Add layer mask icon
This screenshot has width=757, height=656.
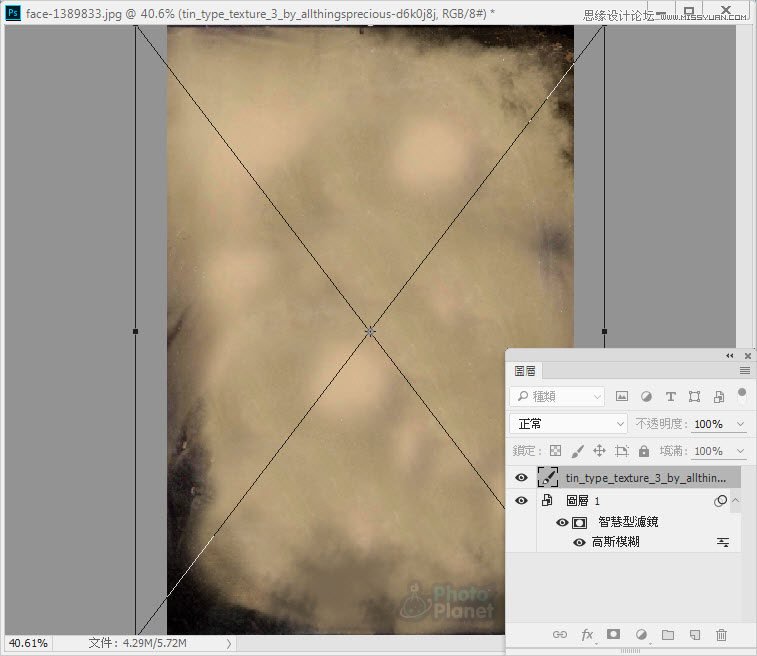point(614,634)
